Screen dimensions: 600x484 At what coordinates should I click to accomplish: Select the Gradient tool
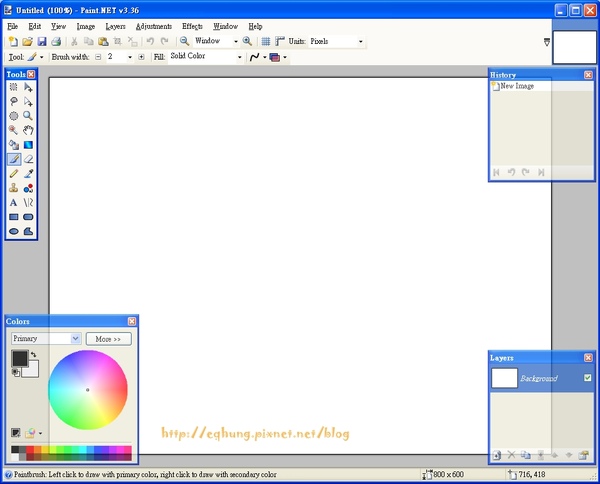click(x=28, y=145)
